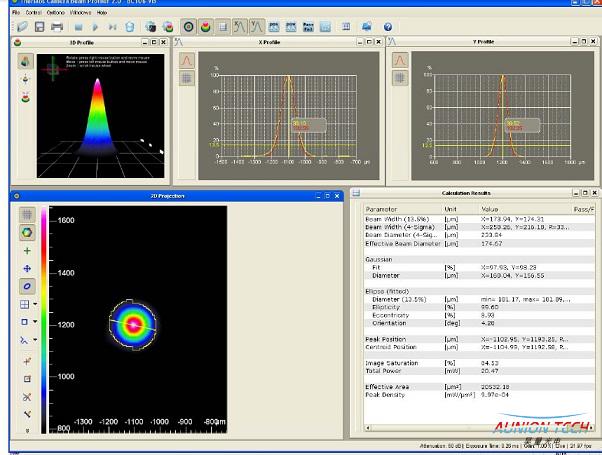
Task: Click the first plot window toolbar icon
Action: coord(274,27)
